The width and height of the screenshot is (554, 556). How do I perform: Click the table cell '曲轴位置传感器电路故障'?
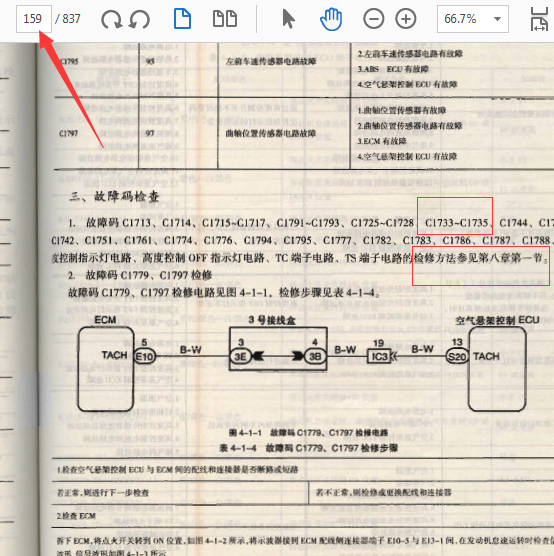271,134
